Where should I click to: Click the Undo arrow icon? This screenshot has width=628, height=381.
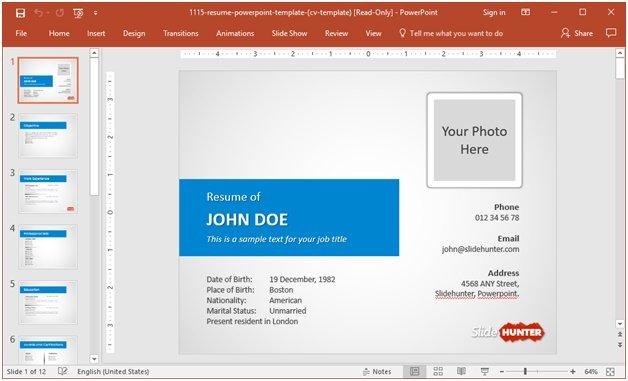(38, 13)
